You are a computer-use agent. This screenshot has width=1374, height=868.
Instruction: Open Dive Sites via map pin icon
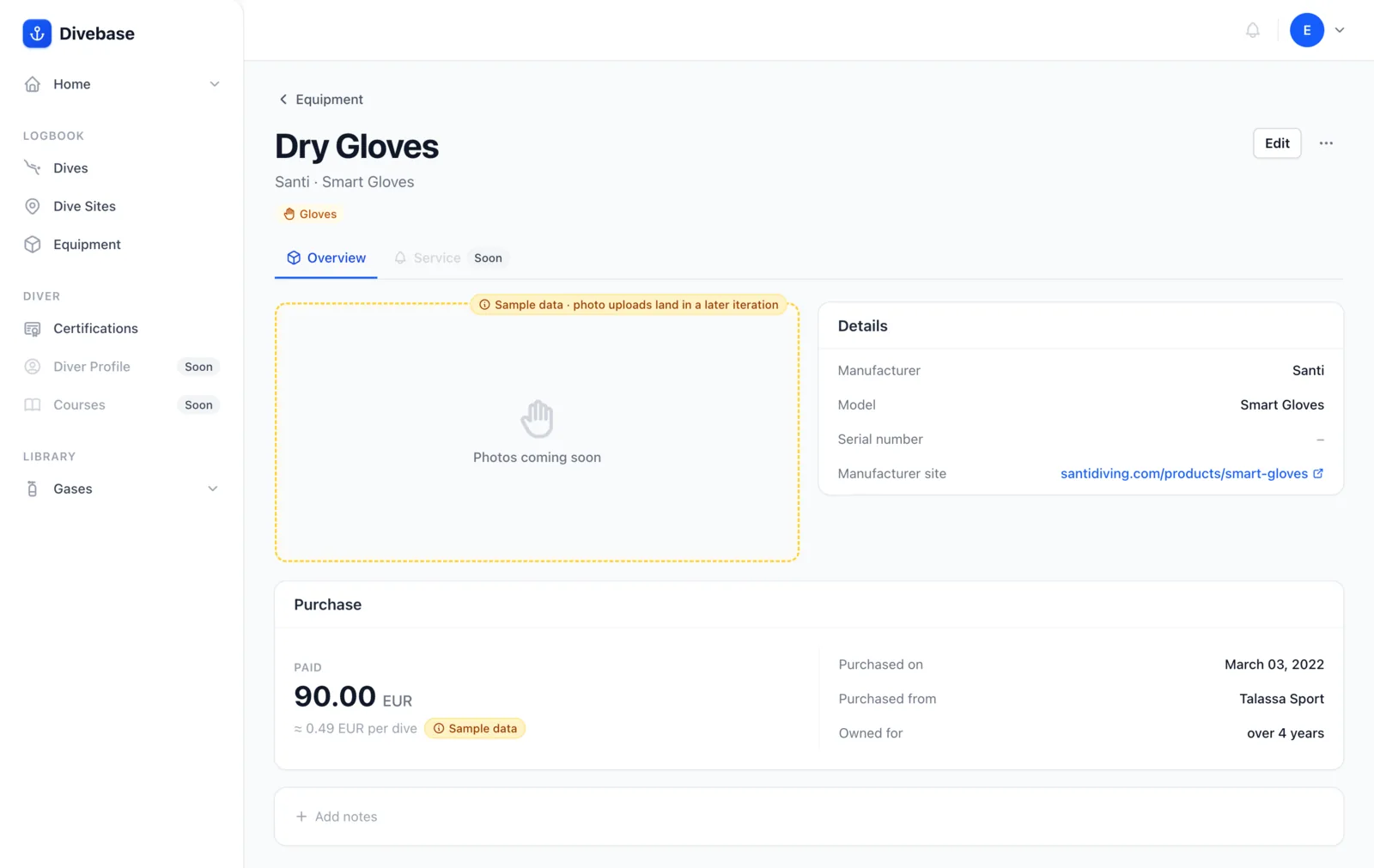click(33, 206)
